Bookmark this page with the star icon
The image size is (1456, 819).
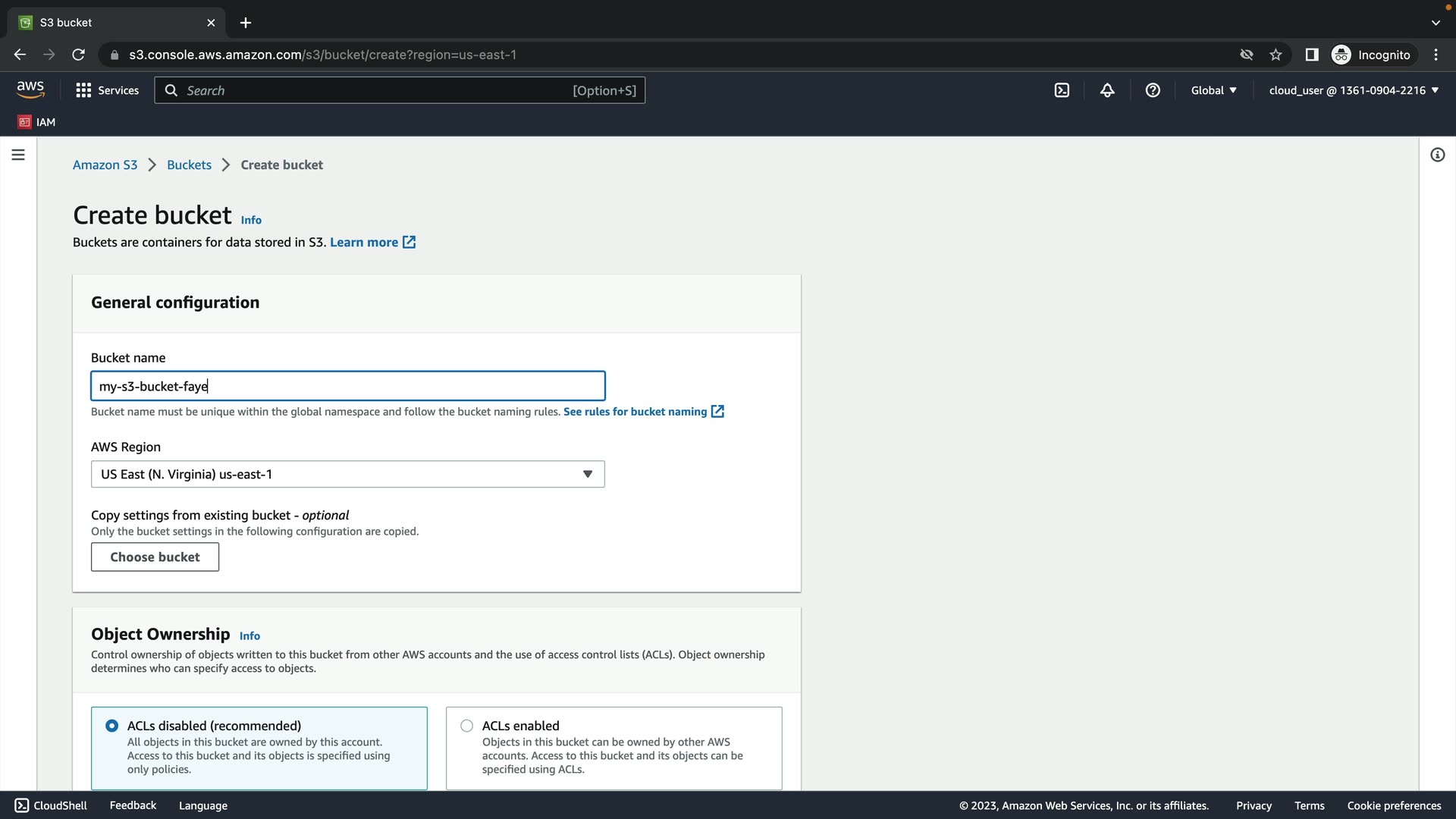click(1276, 55)
